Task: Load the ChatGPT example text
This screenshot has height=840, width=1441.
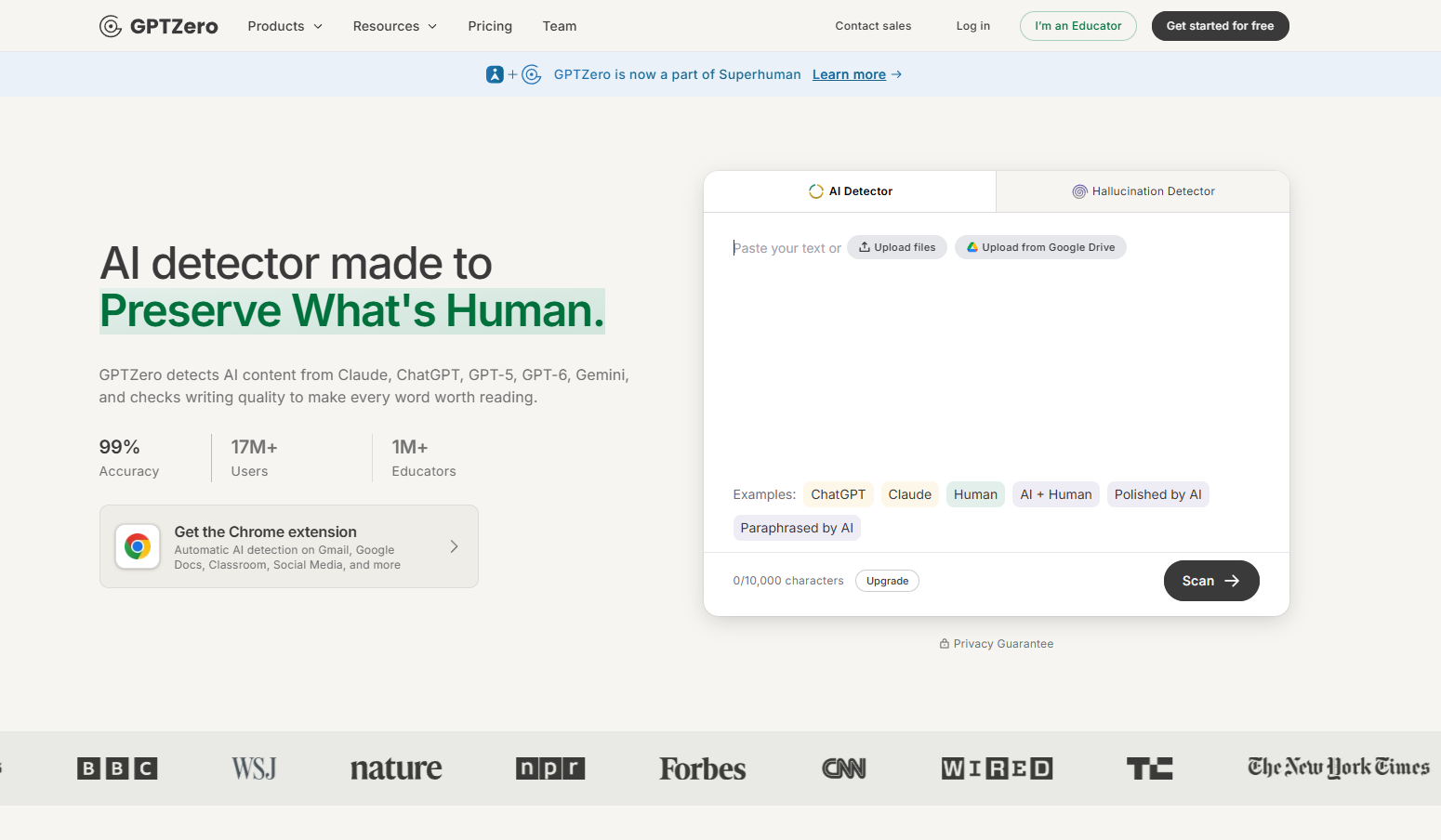Action: tap(838, 494)
